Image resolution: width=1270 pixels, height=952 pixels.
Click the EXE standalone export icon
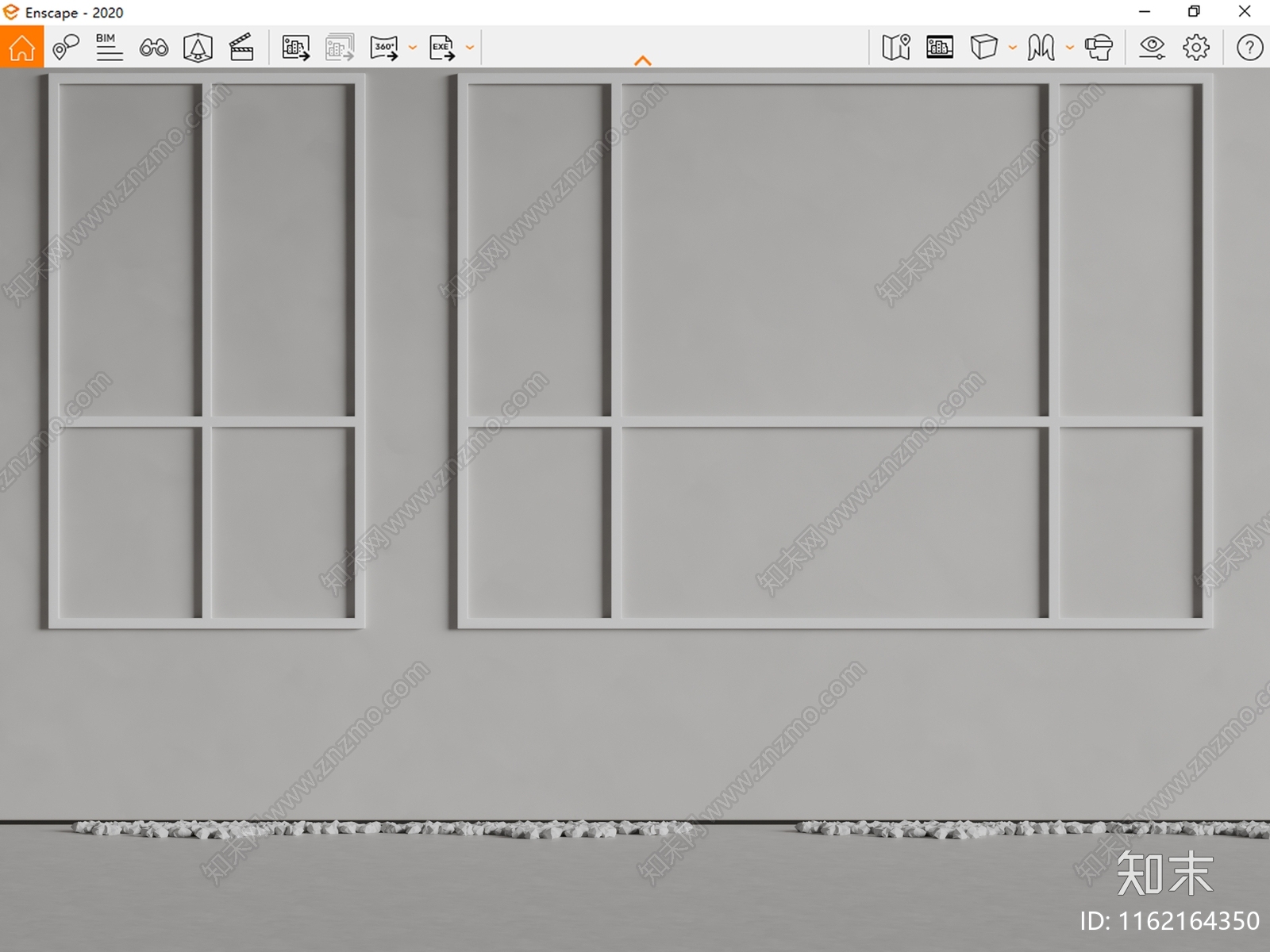click(442, 48)
